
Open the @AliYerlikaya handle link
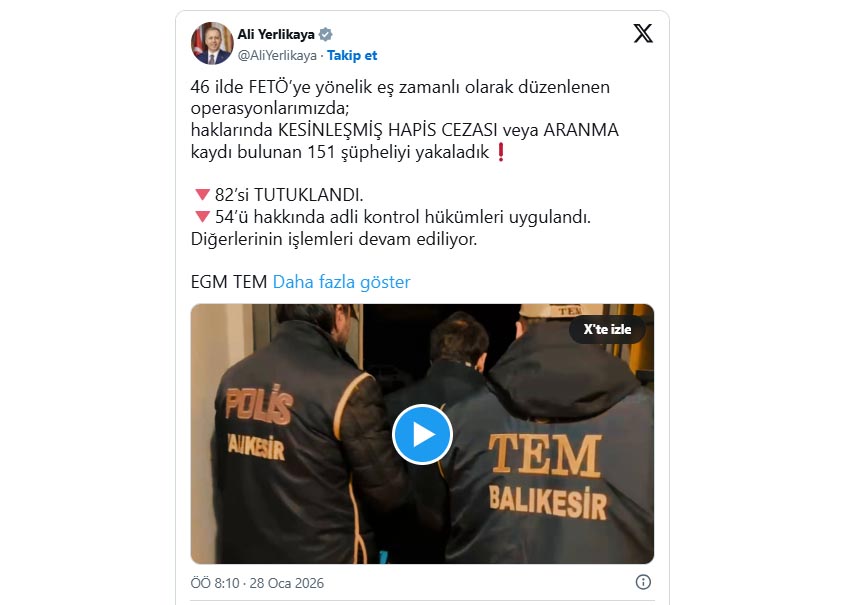277,55
